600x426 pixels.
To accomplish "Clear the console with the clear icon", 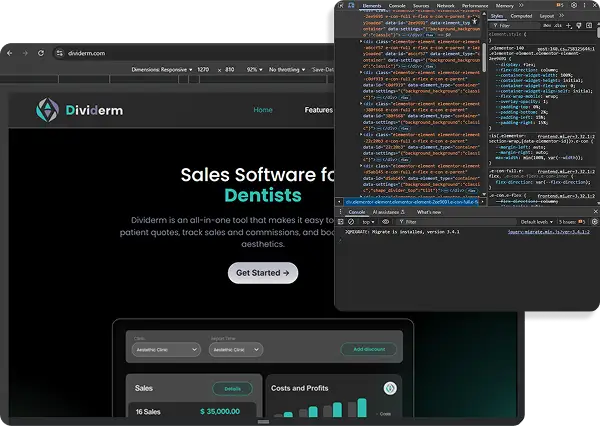I will pyautogui.click(x=353, y=221).
